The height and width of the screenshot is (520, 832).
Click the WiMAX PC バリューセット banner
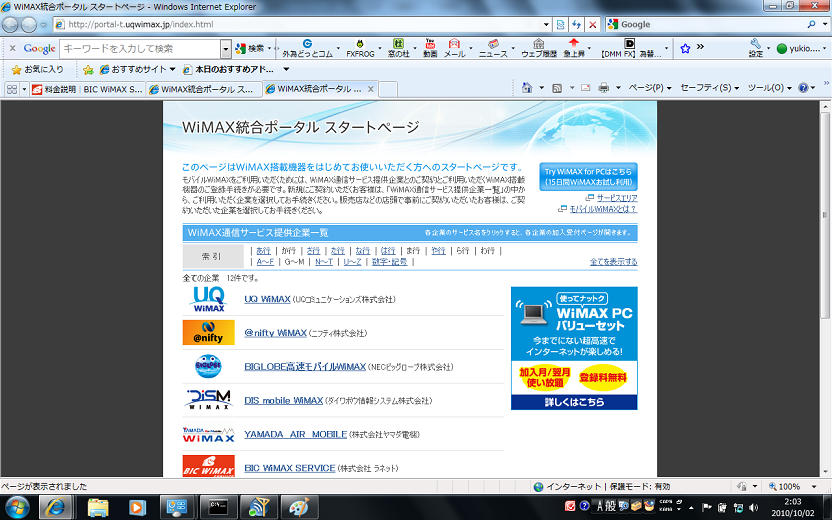[573, 348]
